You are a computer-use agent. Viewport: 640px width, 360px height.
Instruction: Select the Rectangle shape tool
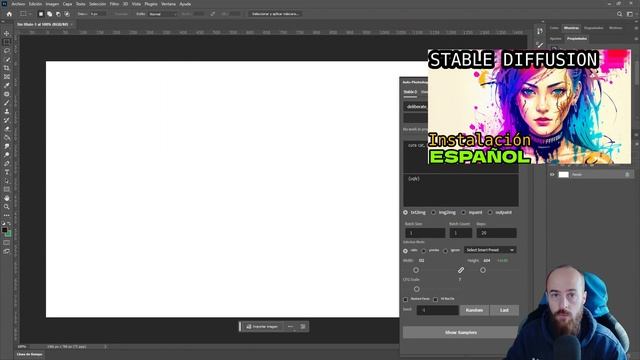(x=7, y=189)
